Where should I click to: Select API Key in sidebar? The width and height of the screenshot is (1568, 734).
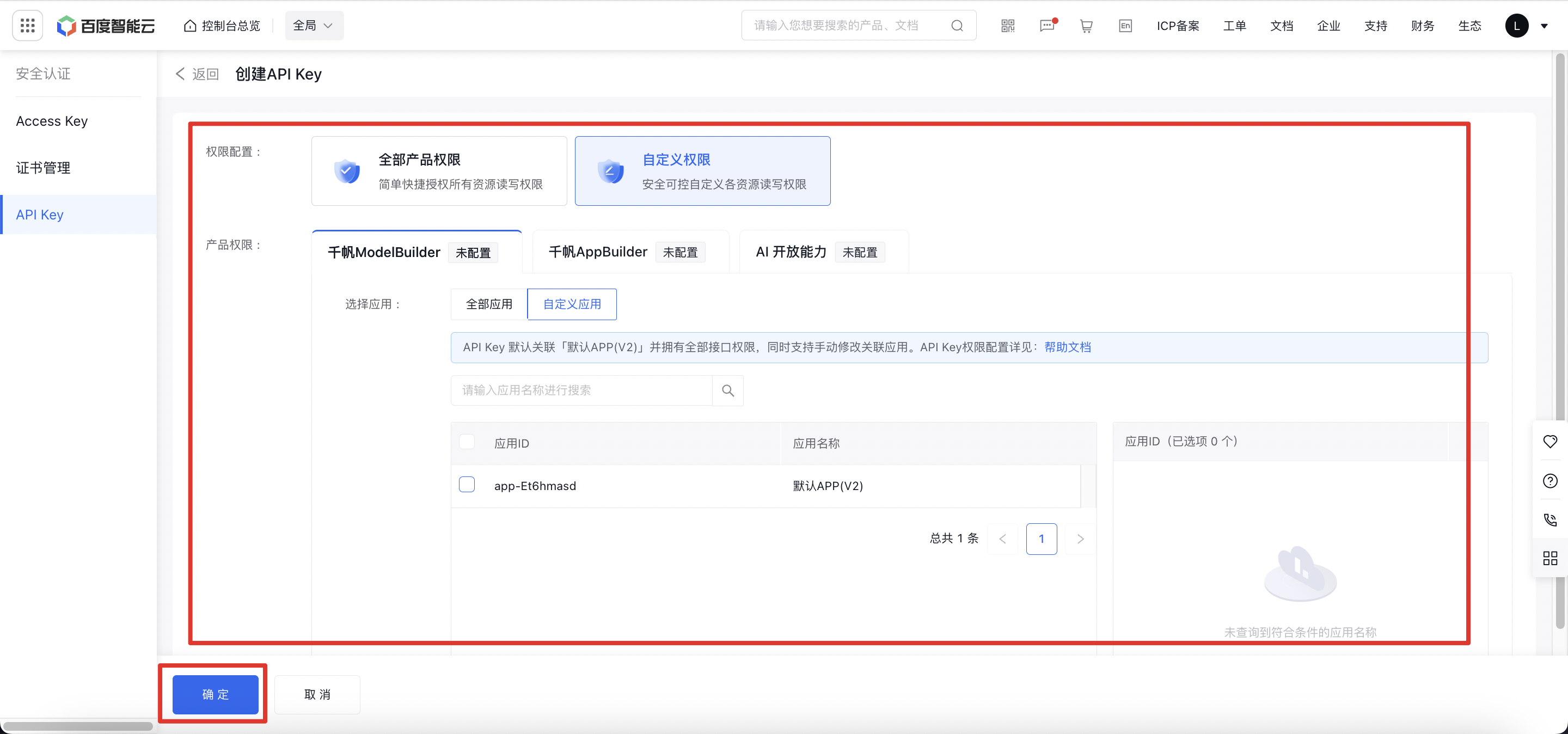78,215
